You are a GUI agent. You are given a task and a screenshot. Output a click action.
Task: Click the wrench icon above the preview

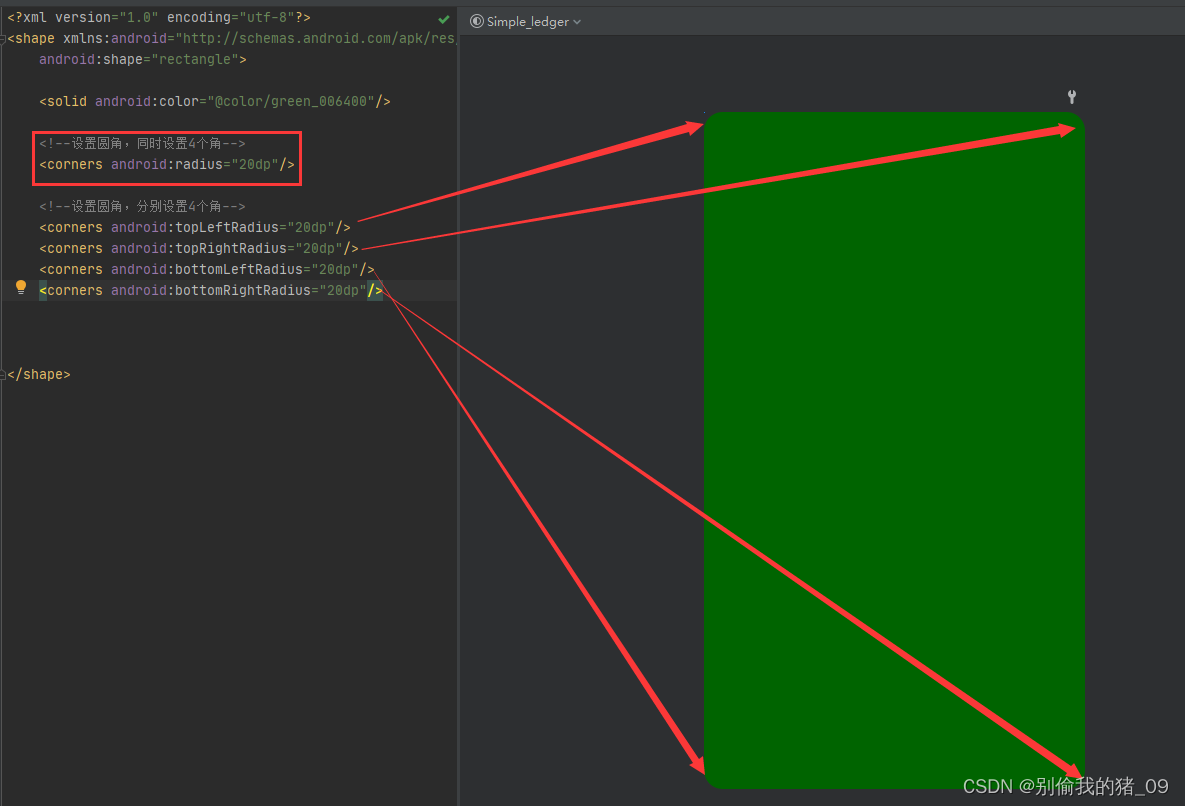1072,97
